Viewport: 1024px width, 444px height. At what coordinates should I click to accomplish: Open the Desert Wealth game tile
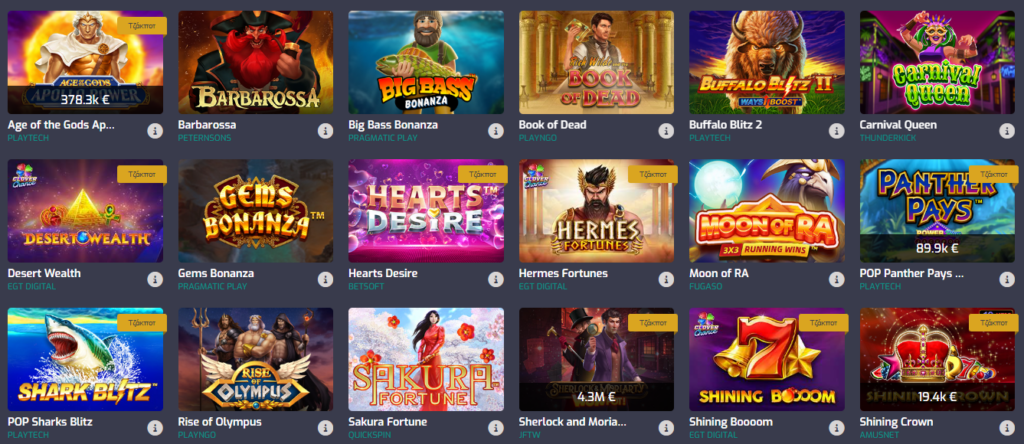tap(85, 211)
